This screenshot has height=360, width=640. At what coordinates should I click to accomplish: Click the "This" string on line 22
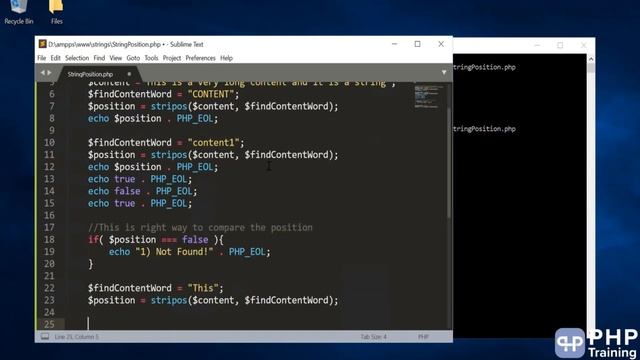tap(203, 288)
